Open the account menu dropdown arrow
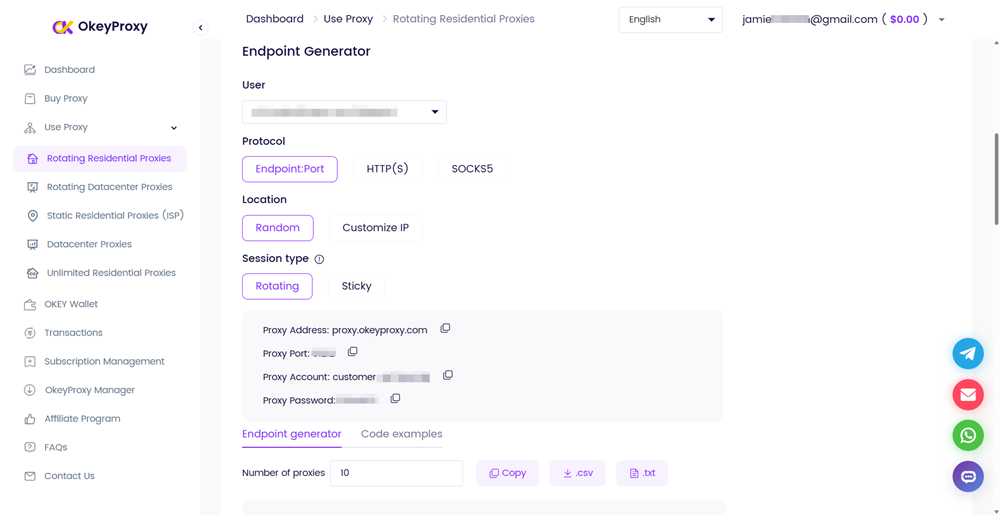 click(941, 20)
